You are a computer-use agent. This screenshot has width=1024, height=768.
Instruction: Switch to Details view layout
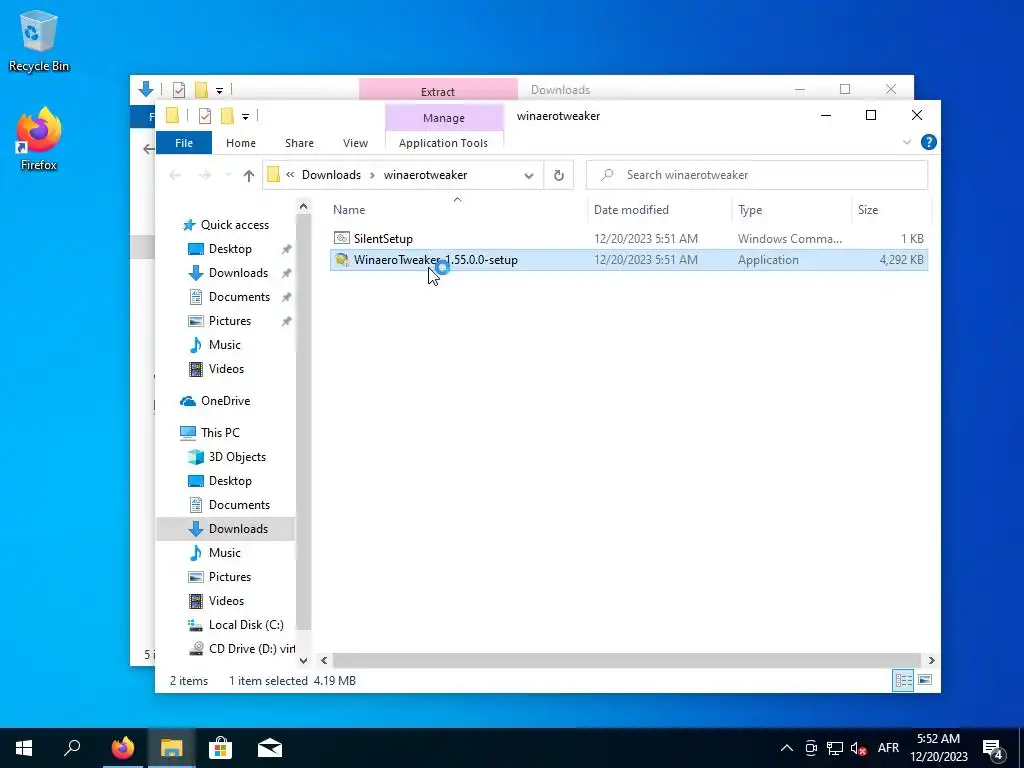click(903, 680)
